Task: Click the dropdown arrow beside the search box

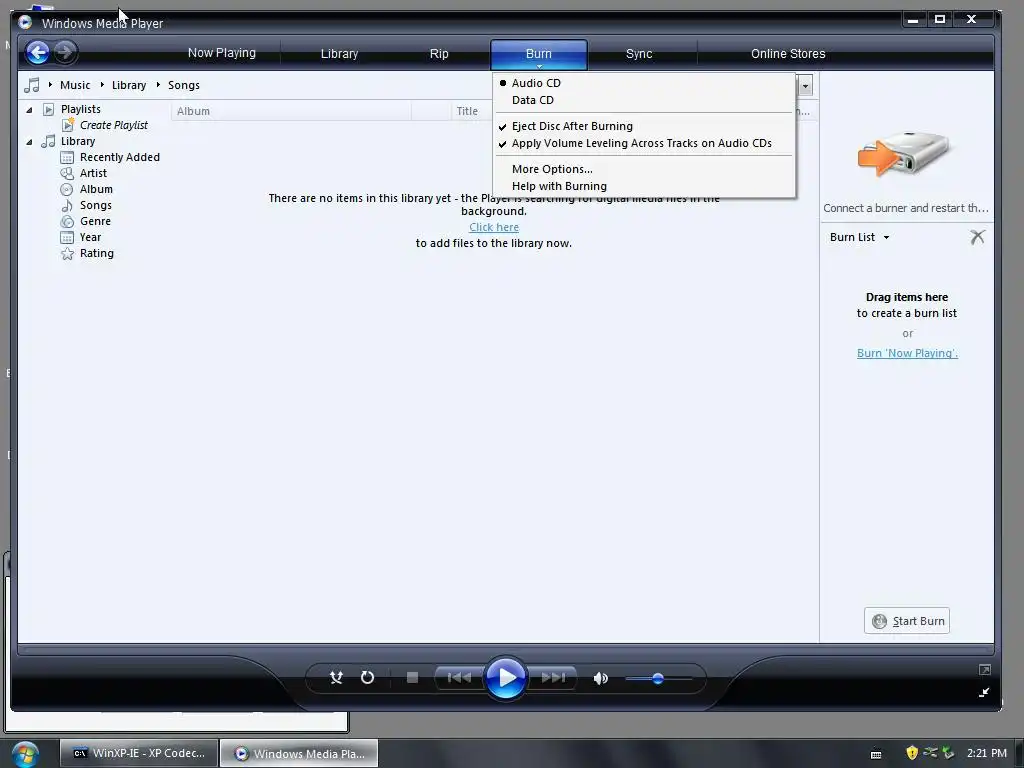Action: click(x=805, y=86)
